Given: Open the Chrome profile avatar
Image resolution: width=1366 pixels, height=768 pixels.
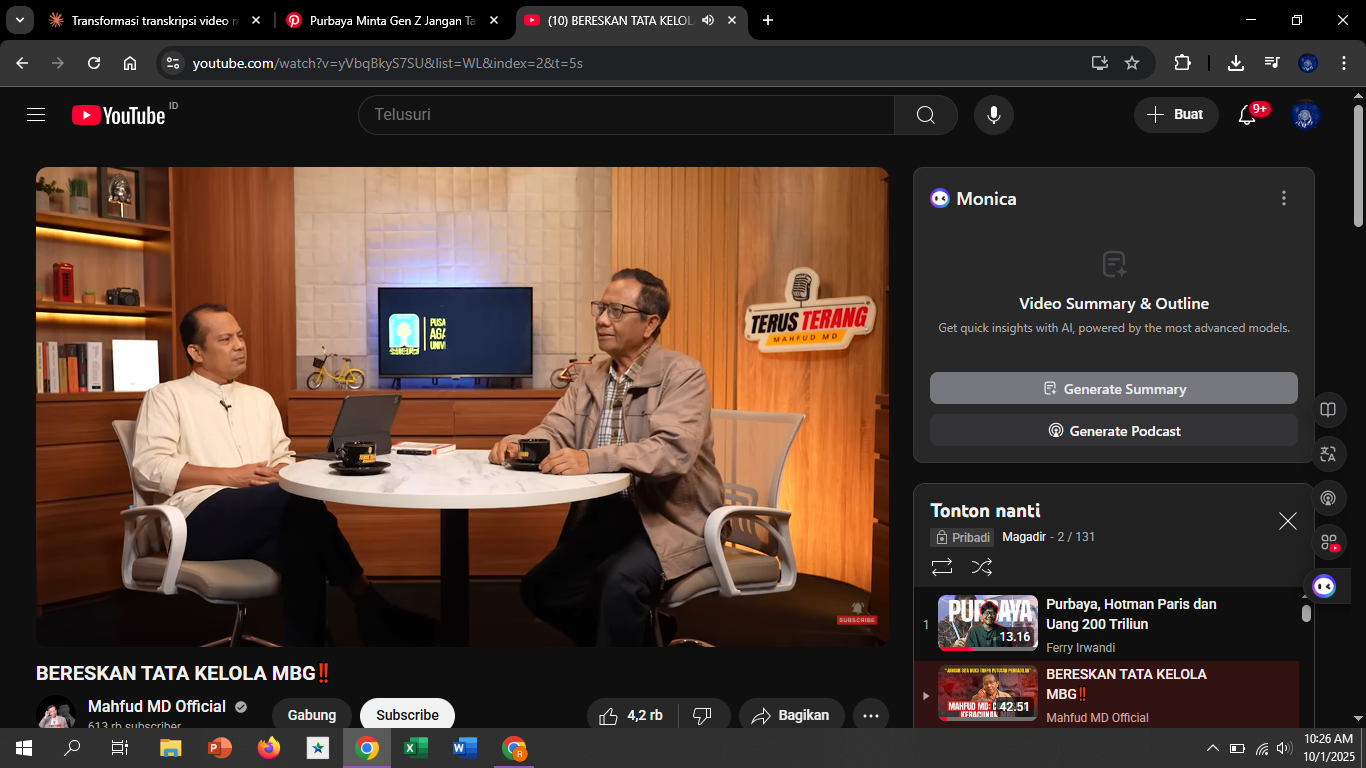Looking at the screenshot, I should click(1308, 63).
